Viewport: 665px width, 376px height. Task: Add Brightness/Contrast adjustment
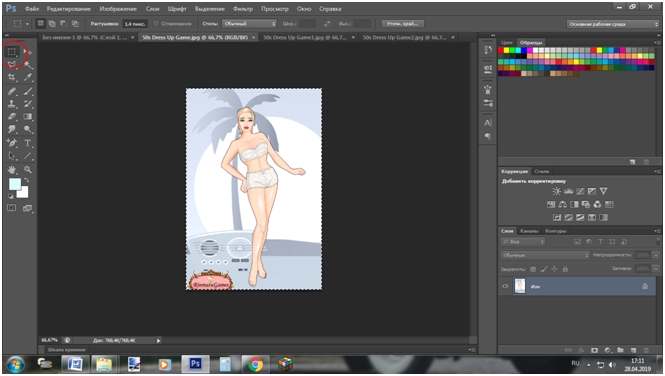(556, 191)
